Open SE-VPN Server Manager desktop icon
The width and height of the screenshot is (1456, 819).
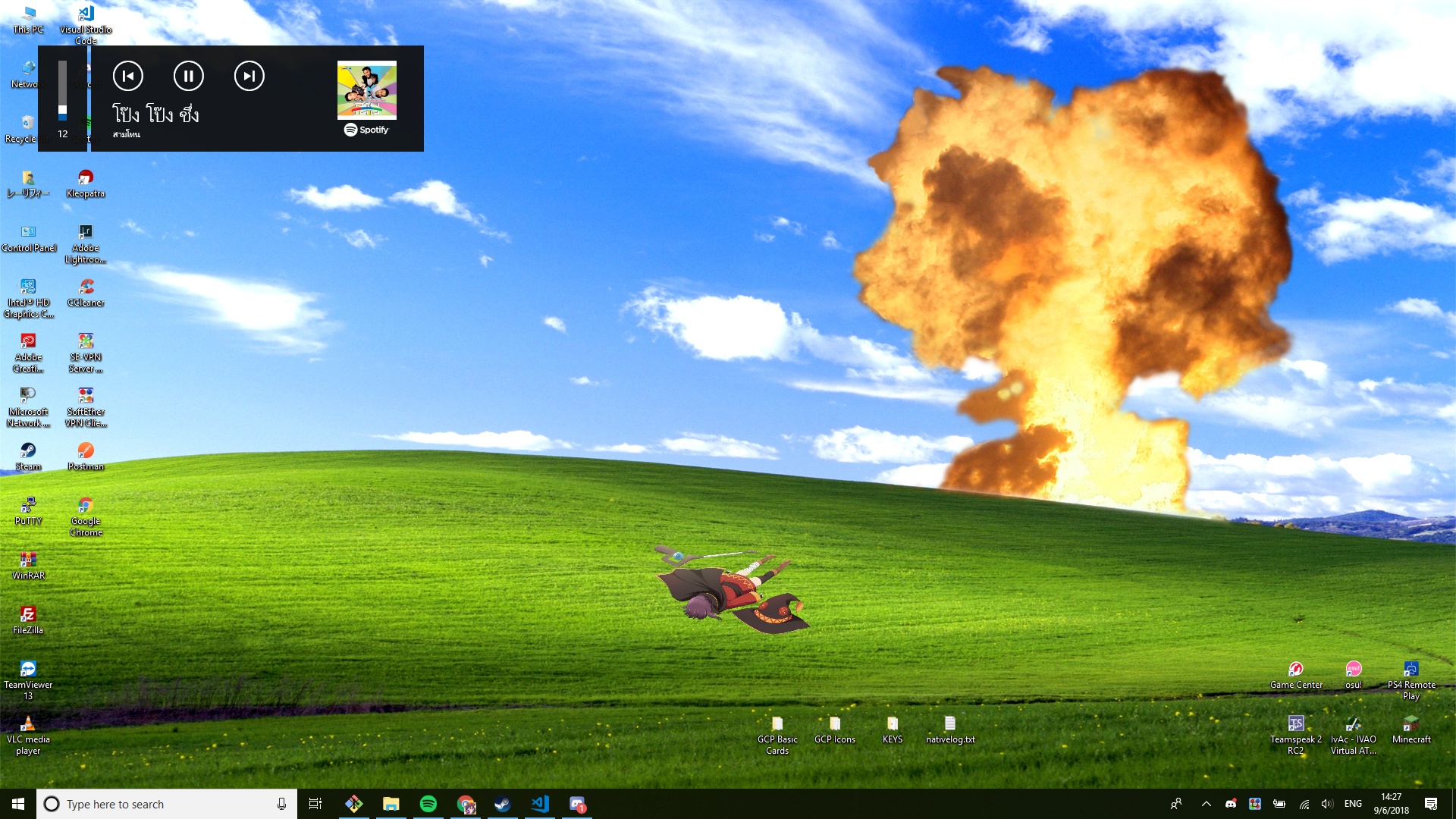click(86, 352)
